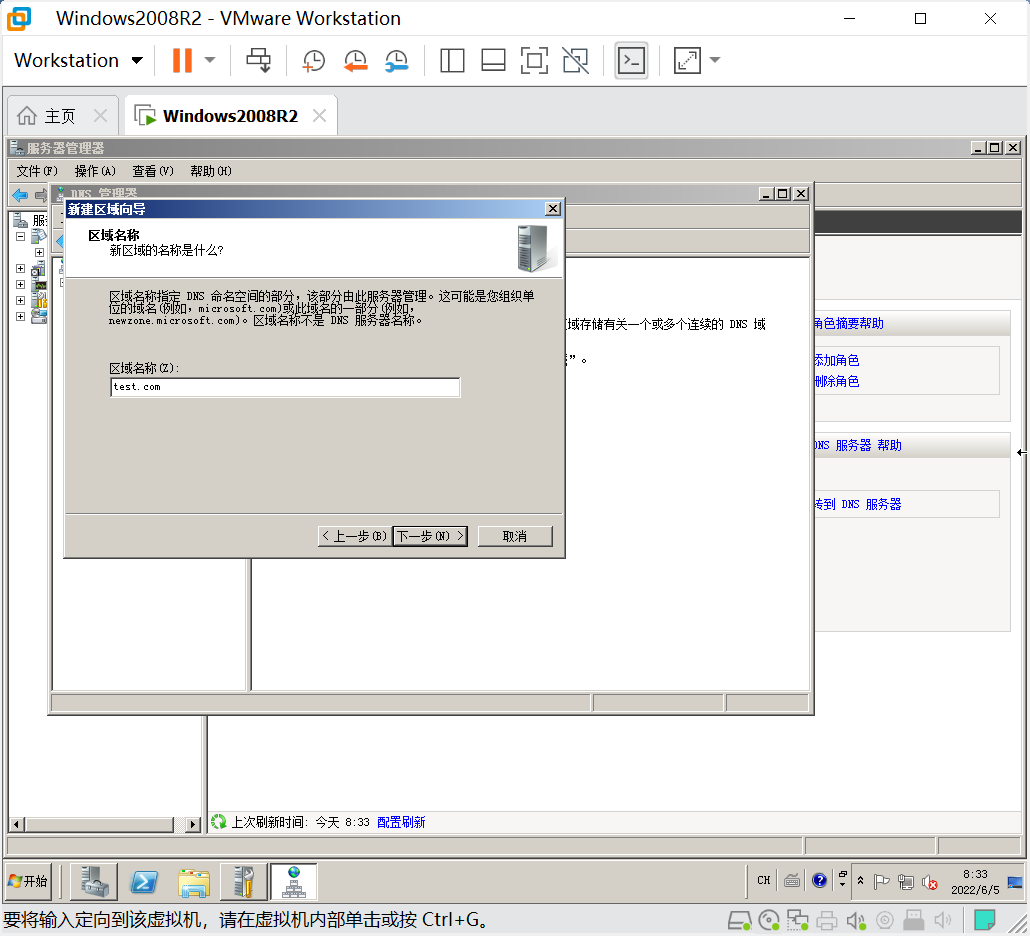The width and height of the screenshot is (1030, 936).
Task: Click the VMware sound card status icon
Action: [x=855, y=920]
